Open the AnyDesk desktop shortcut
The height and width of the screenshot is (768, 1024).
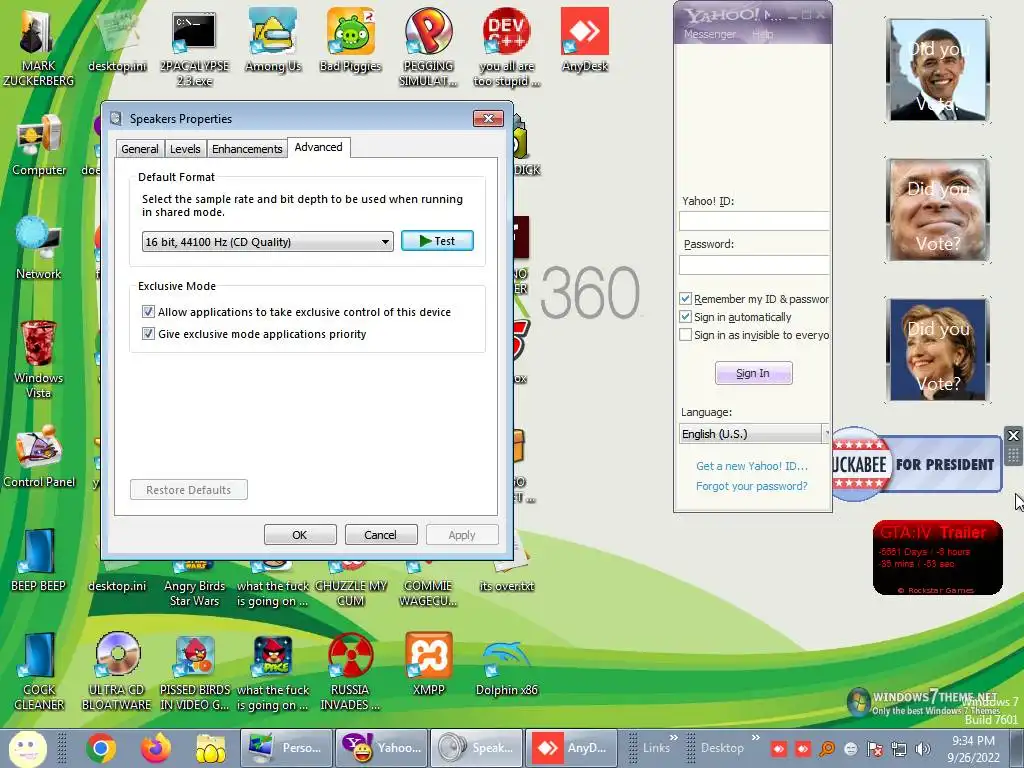[584, 40]
